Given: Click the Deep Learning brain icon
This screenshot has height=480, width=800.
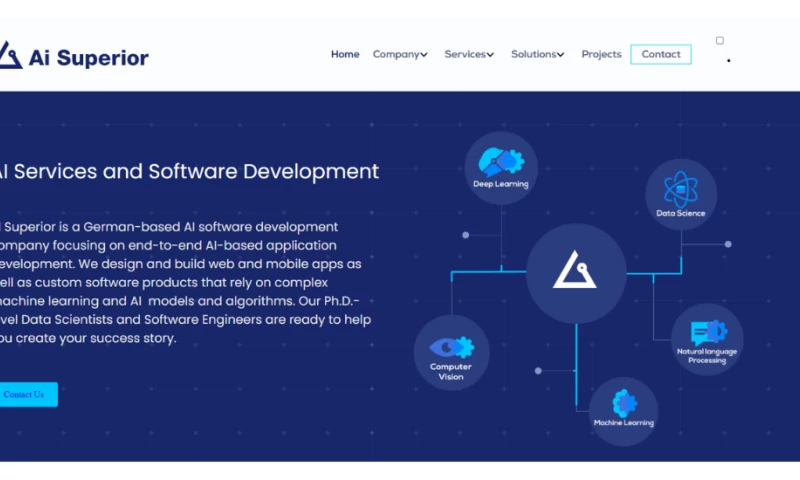Looking at the screenshot, I should (x=501, y=161).
